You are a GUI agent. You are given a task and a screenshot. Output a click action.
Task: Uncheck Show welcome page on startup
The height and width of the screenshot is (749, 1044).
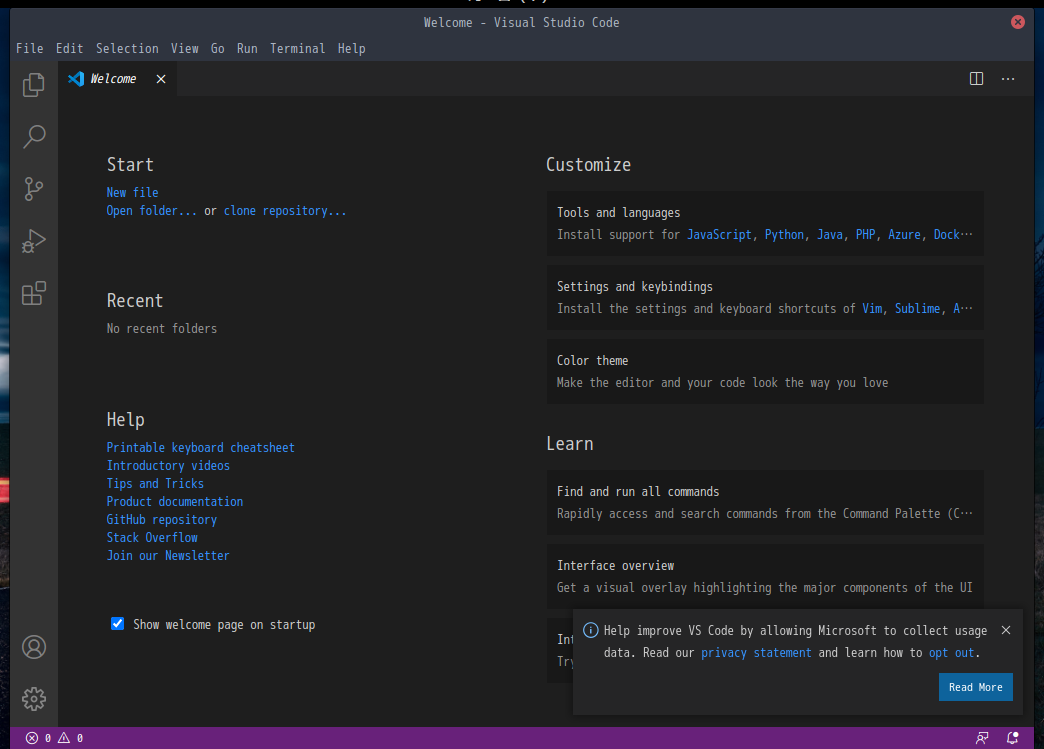pyautogui.click(x=117, y=624)
